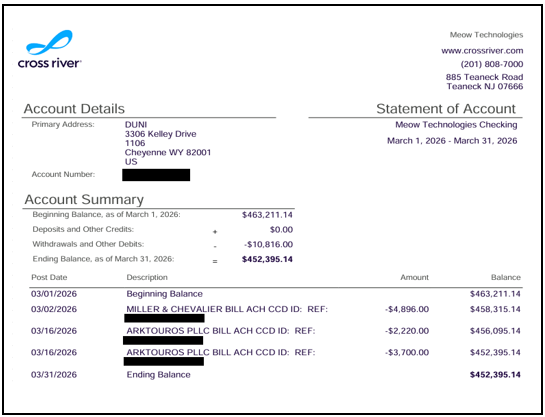Click the MILLER & CHEVALIER BILL ACH description

[227, 309]
